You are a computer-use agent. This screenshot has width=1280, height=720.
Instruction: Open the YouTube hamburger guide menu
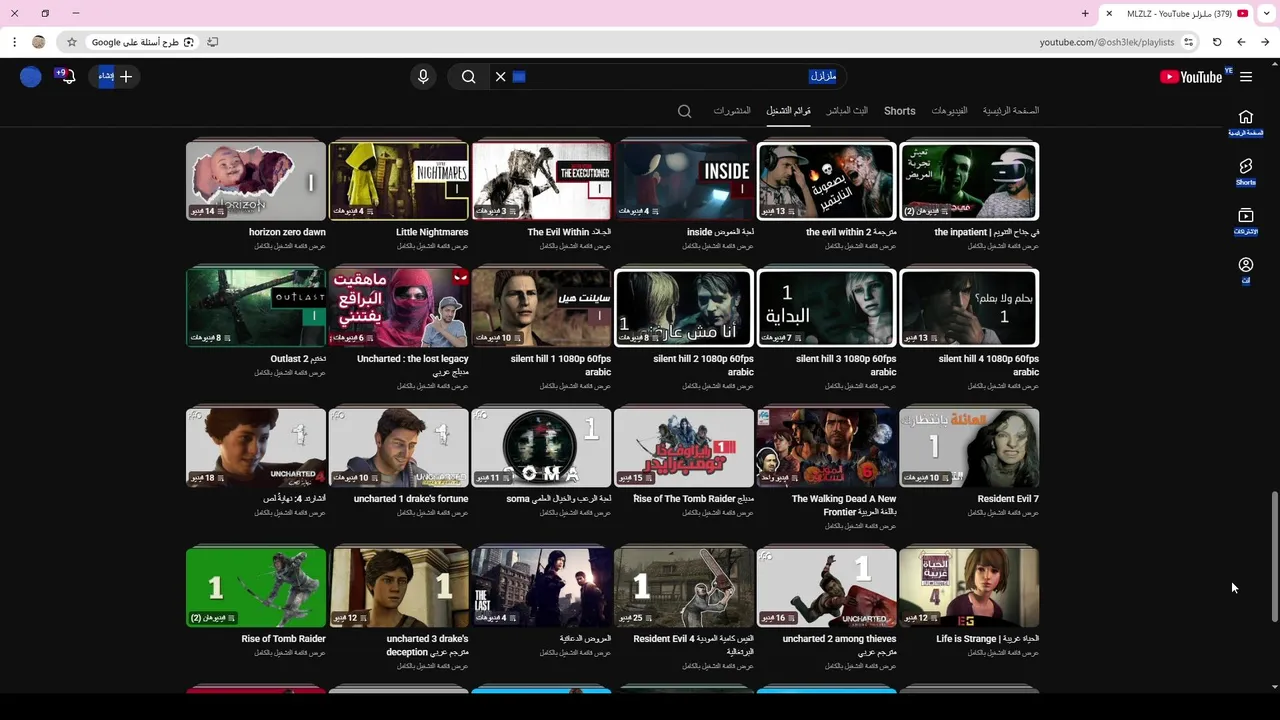(x=1246, y=77)
